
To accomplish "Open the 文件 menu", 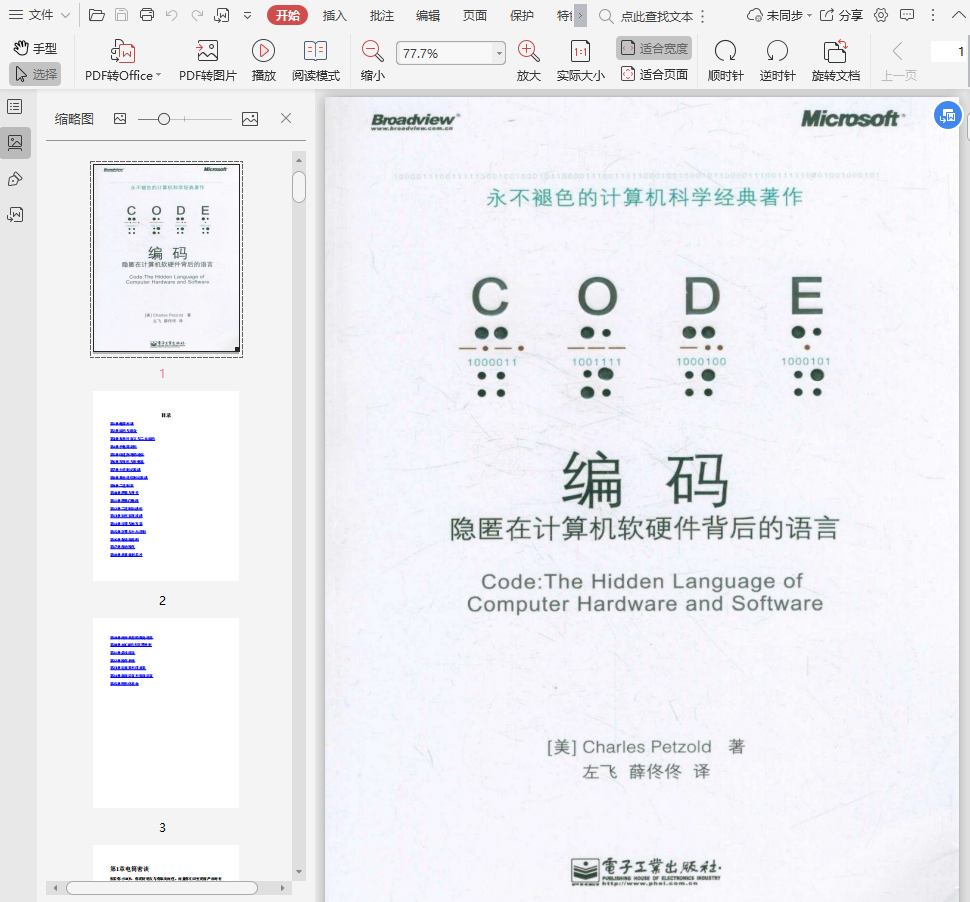I will 40,15.
